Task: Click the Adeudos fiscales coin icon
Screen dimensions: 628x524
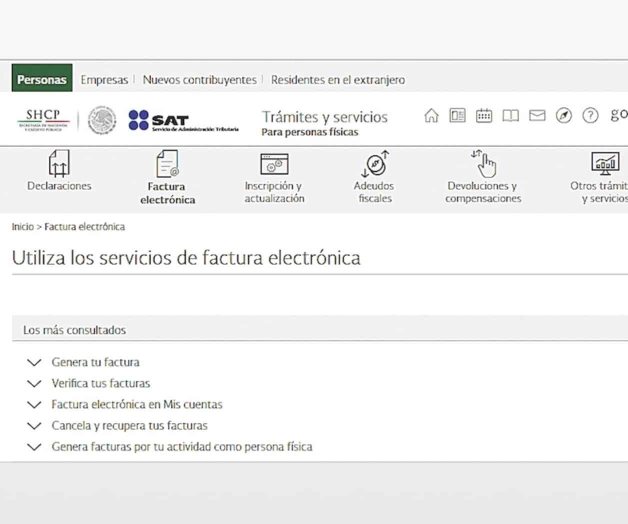Action: click(375, 163)
